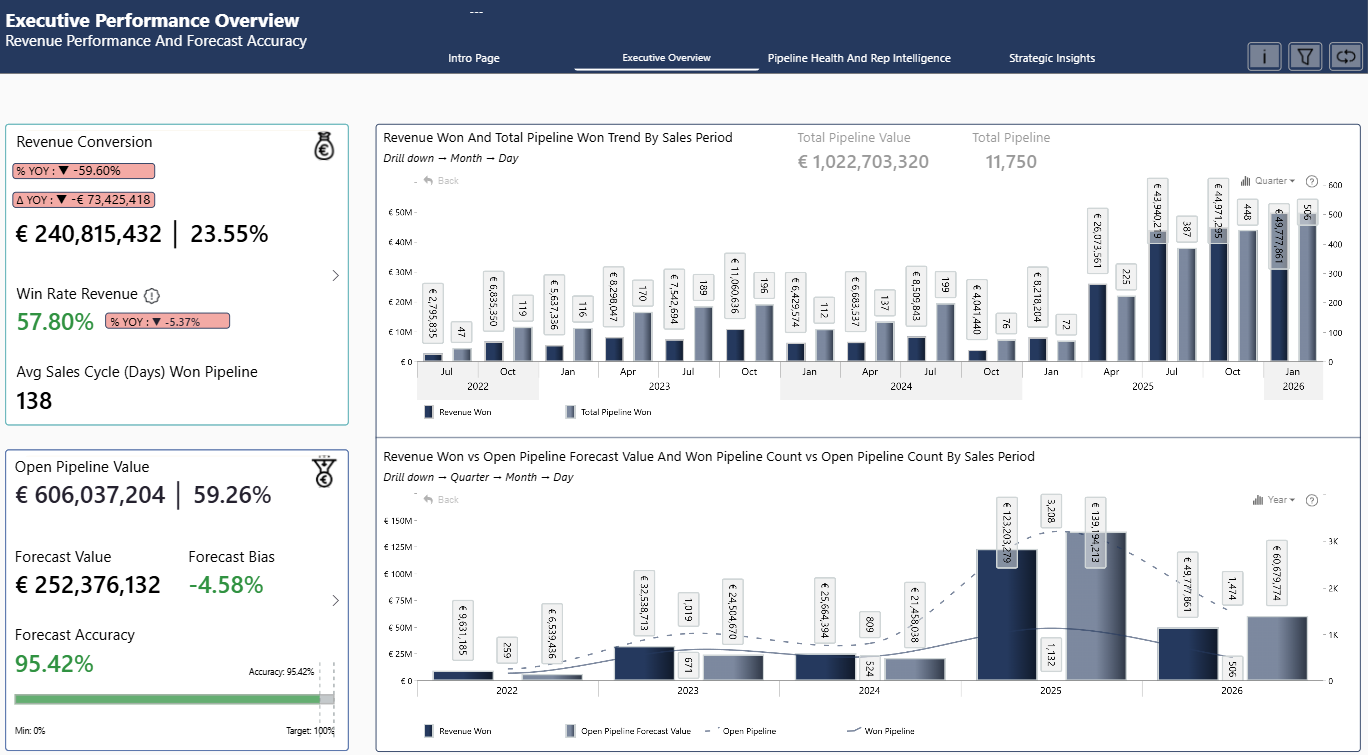The width and height of the screenshot is (1368, 755).
Task: Click the euro money bag icon
Action: pyautogui.click(x=324, y=147)
